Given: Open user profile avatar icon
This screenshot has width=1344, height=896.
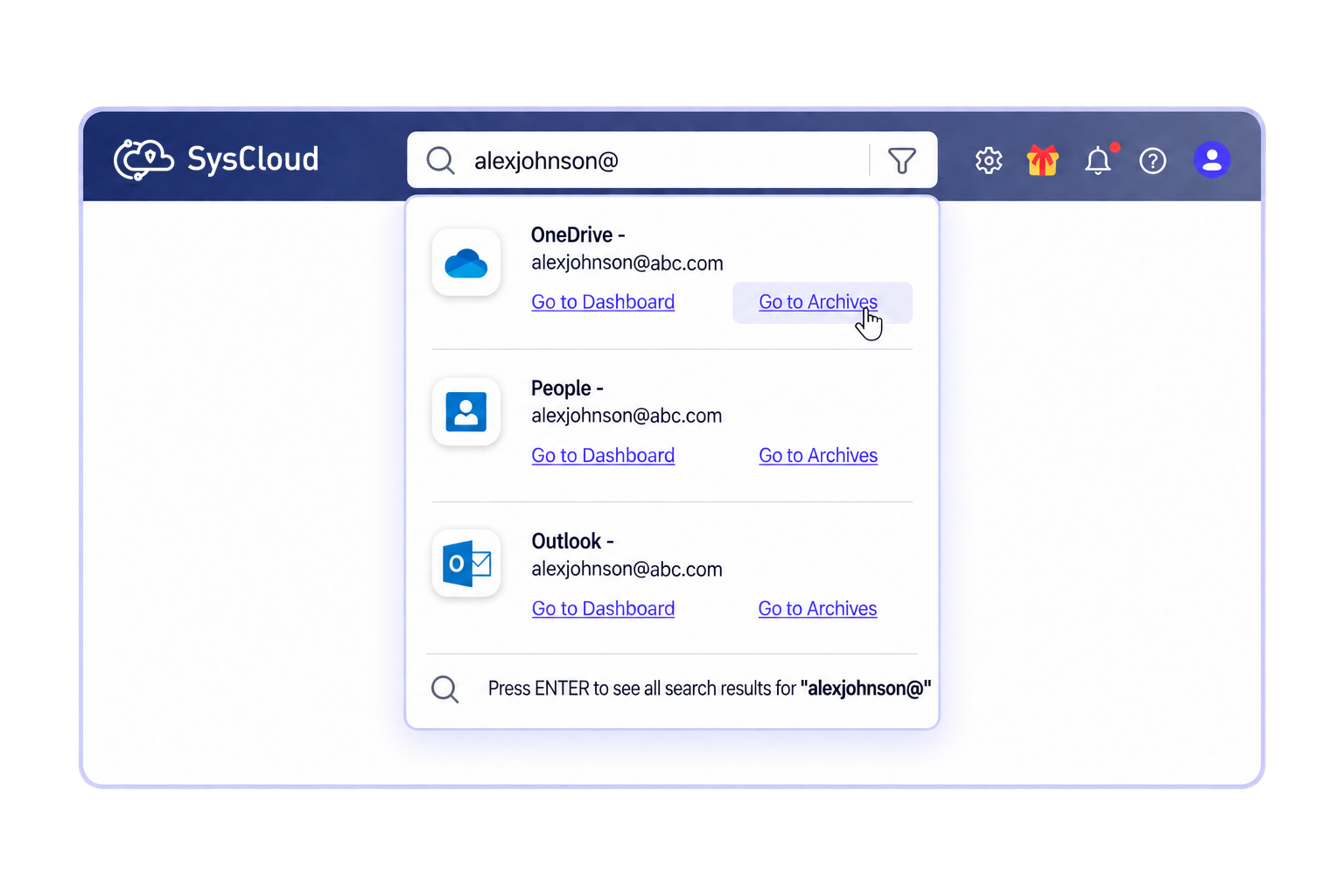Looking at the screenshot, I should coord(1212,160).
